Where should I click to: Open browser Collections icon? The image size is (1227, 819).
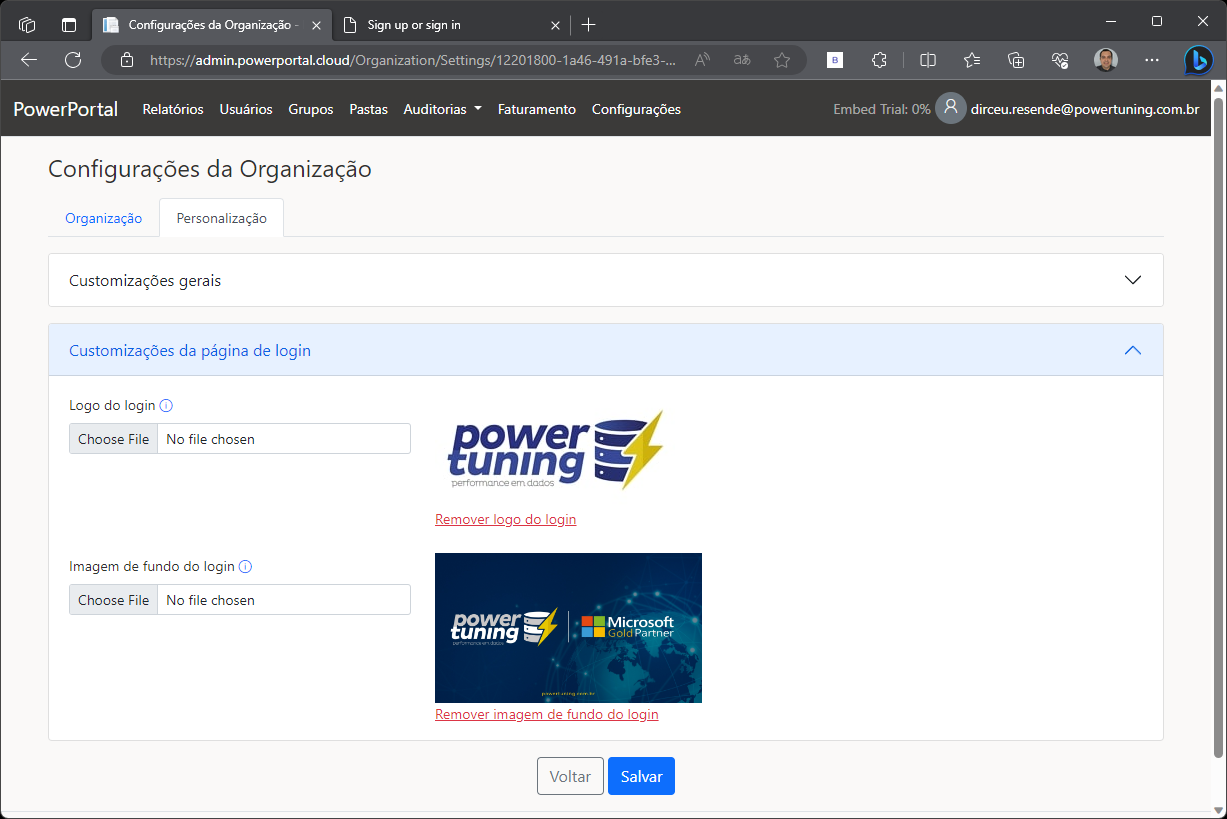[1016, 60]
